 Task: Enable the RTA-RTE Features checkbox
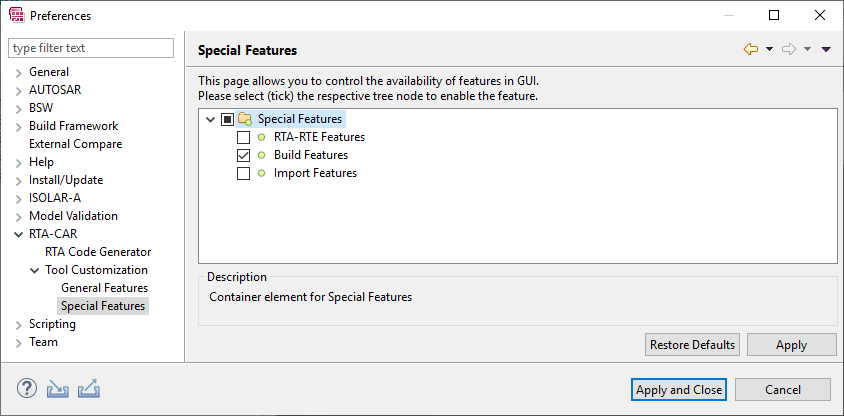click(x=243, y=137)
